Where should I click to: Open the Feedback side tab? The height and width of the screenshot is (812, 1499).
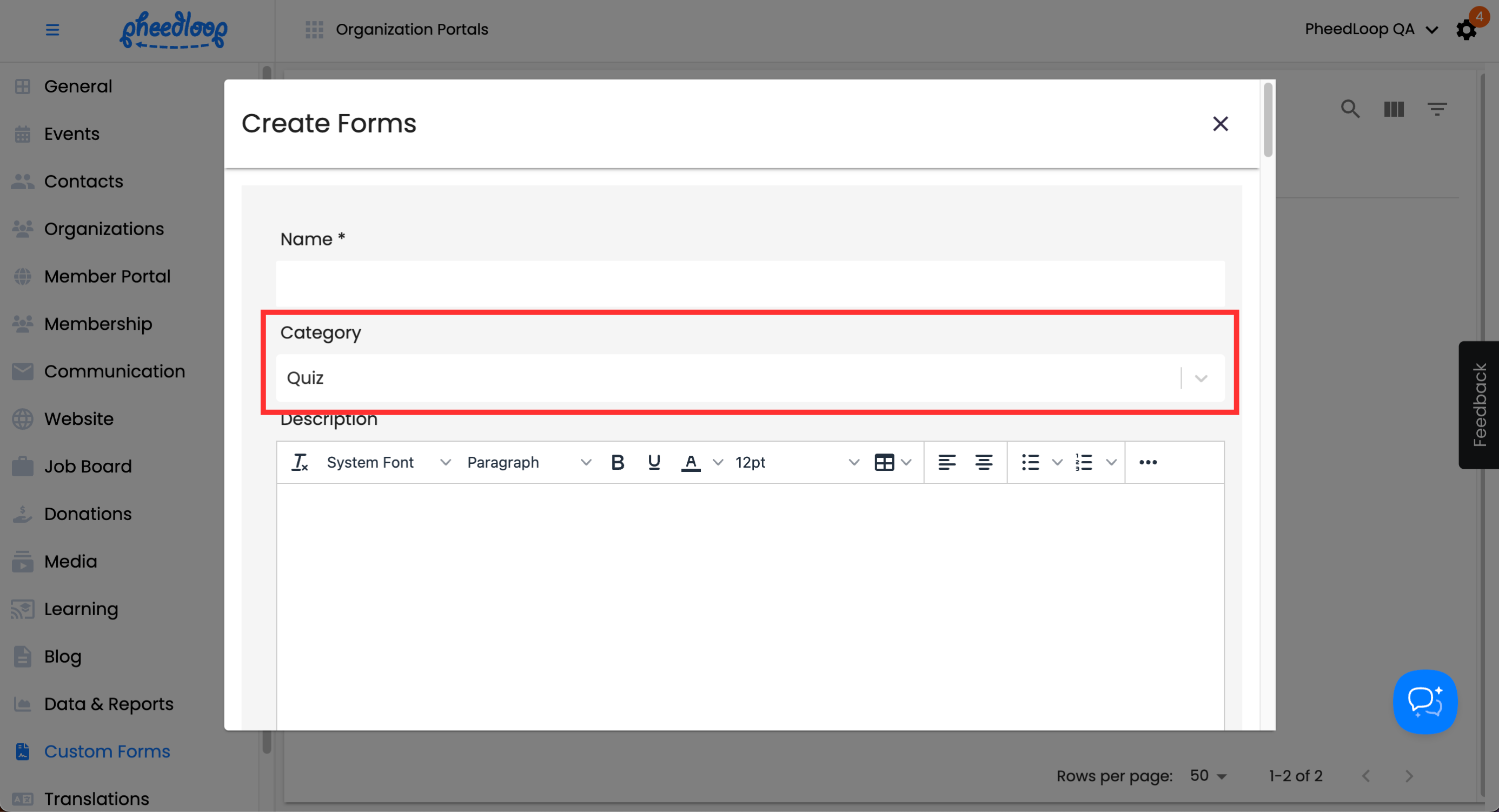[x=1478, y=405]
